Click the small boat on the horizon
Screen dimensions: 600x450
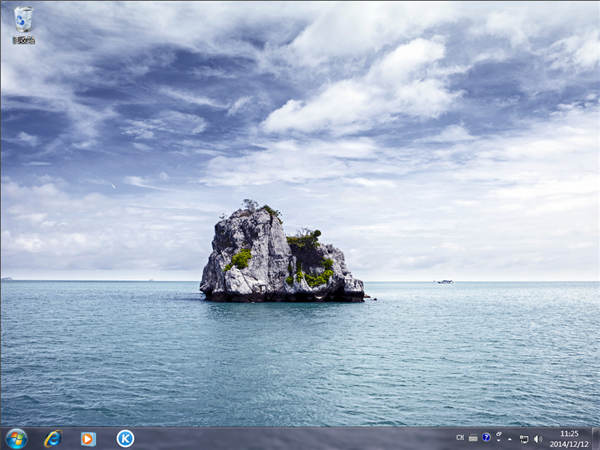[444, 281]
